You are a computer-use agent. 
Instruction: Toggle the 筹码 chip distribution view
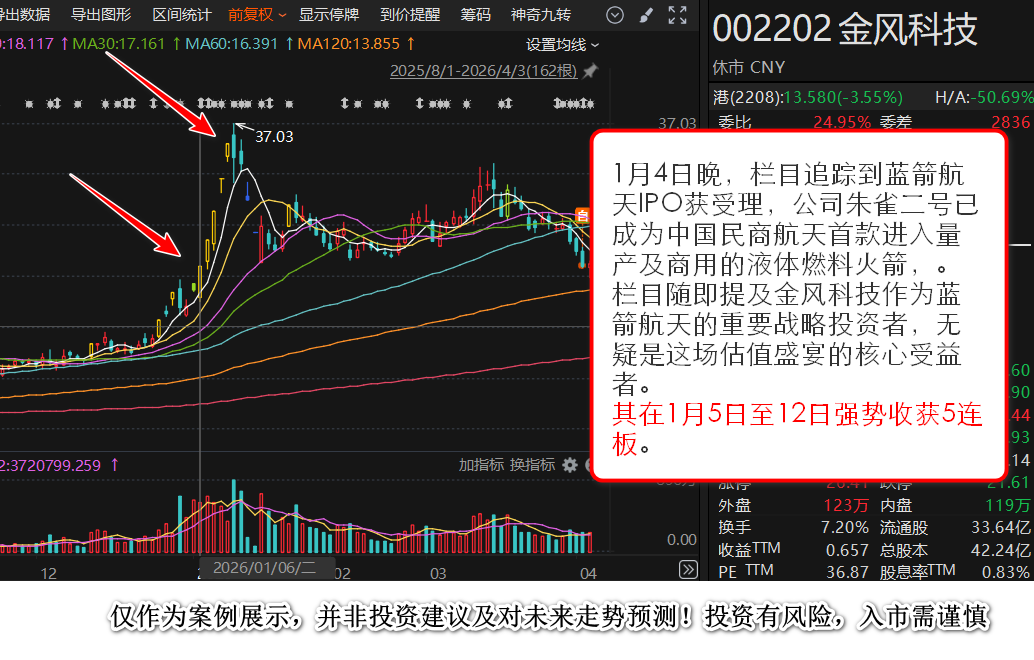[475, 15]
